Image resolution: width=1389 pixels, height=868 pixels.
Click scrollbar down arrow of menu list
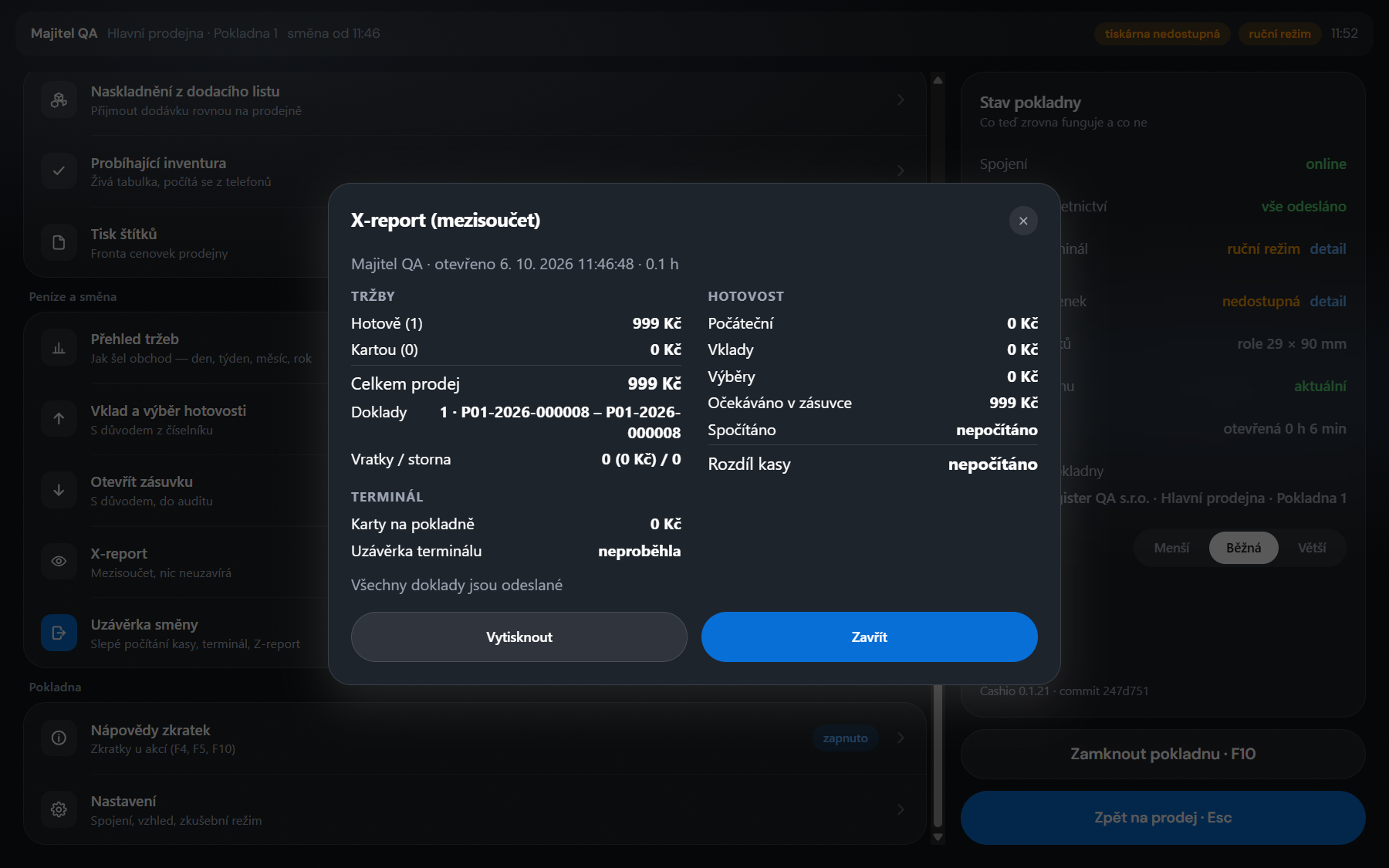click(938, 837)
